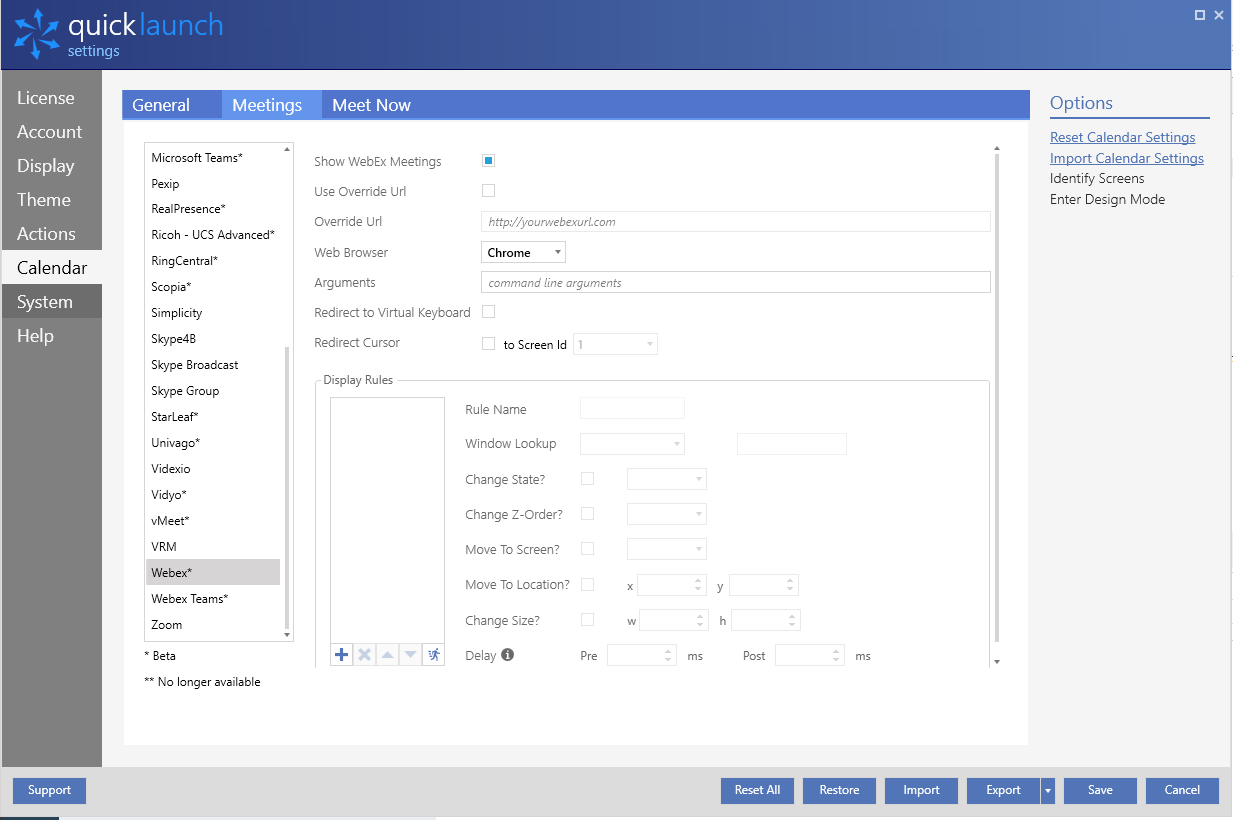
Task: Open the System section
Action: click(x=52, y=302)
